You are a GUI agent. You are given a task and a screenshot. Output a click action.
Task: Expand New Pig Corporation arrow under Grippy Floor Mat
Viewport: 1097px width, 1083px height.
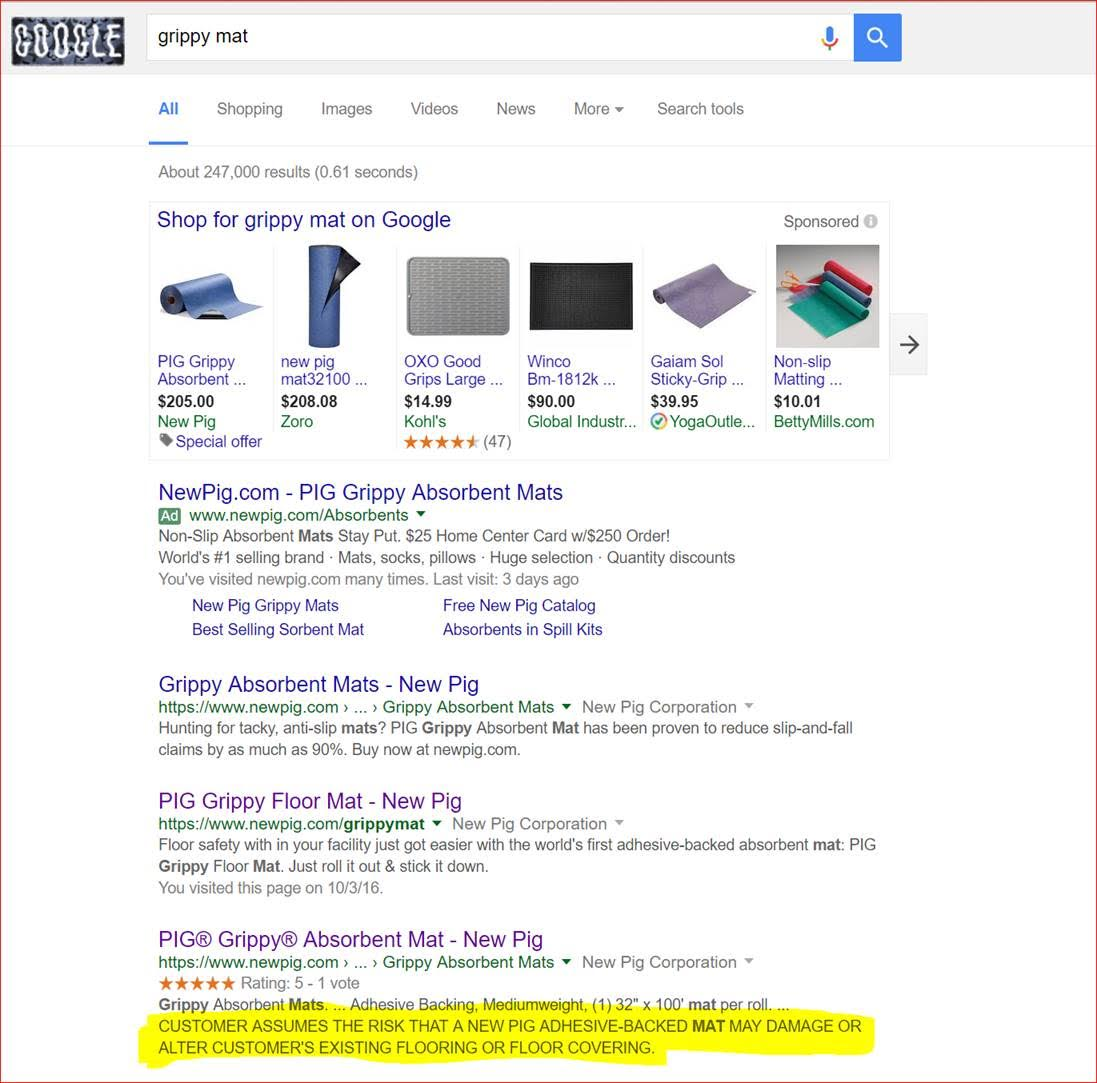tap(619, 824)
